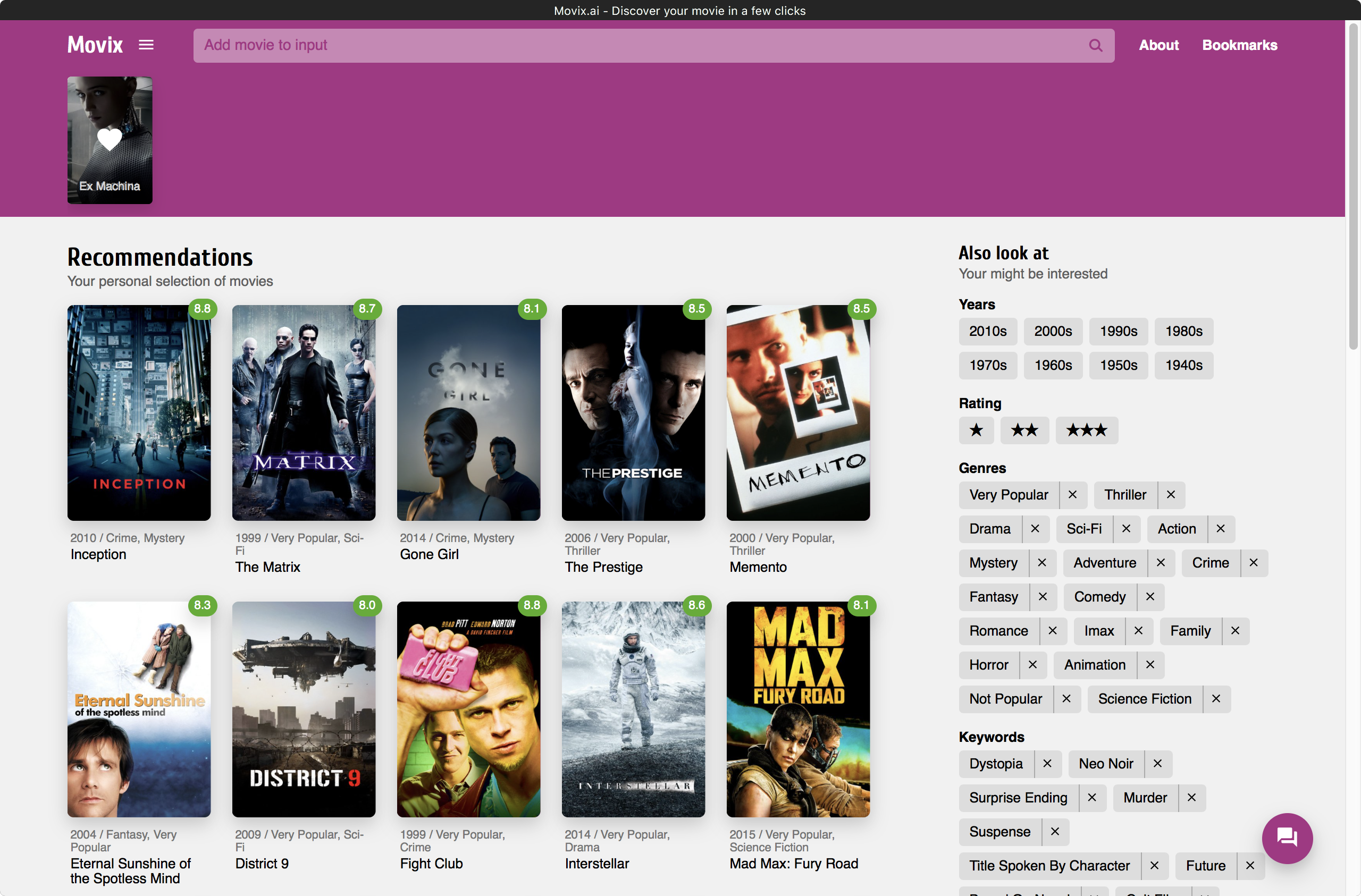This screenshot has width=1361, height=896.
Task: Open the Inception movie poster
Action: tap(139, 412)
